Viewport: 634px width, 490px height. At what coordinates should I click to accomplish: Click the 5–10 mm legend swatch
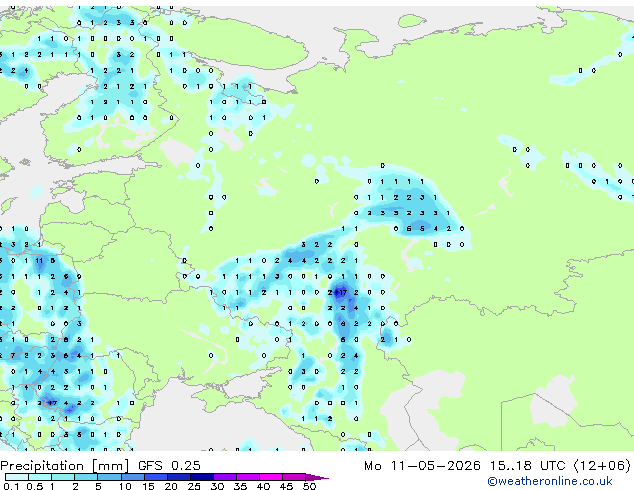click(x=110, y=477)
